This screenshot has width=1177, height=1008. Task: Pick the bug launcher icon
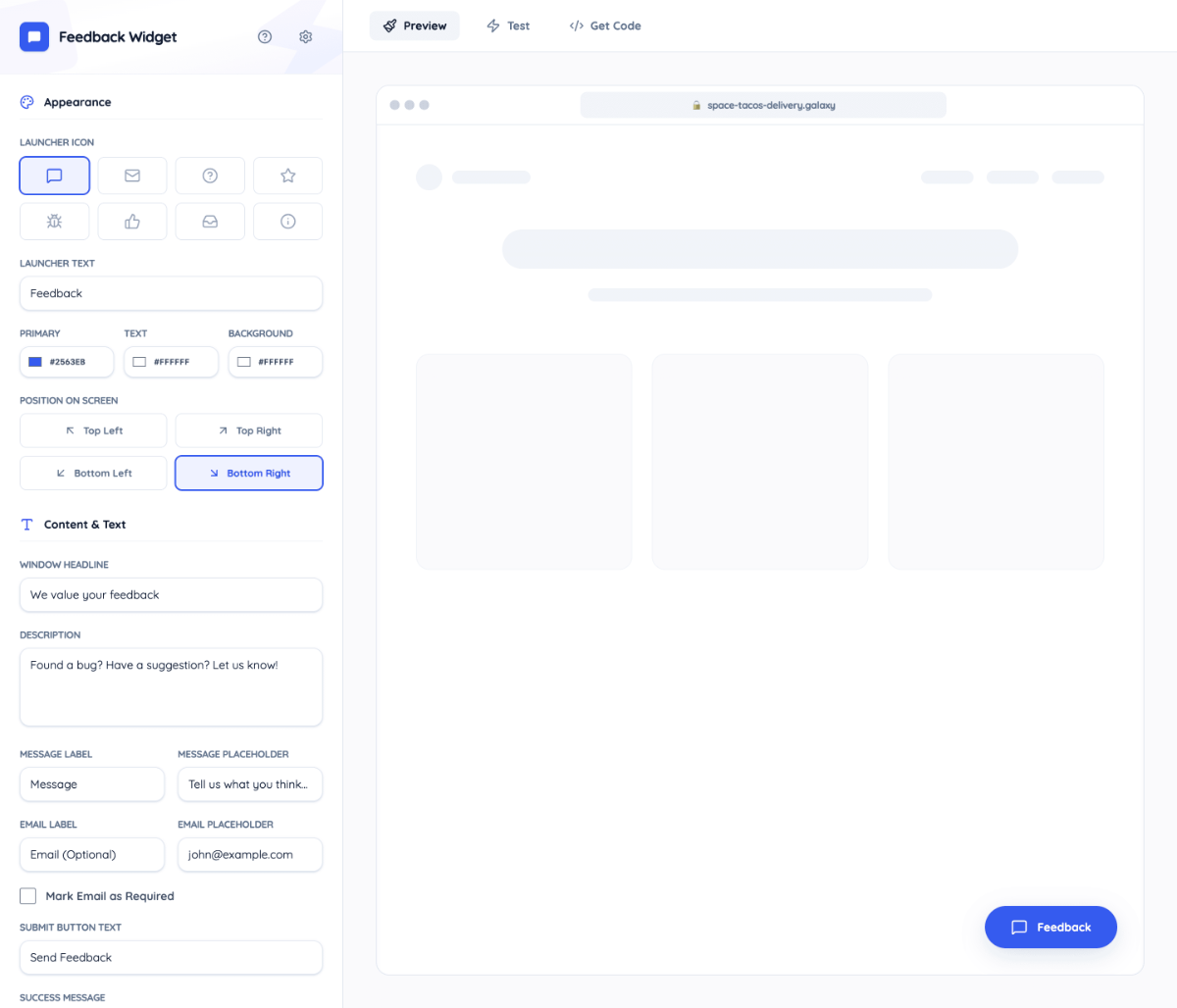coord(54,221)
